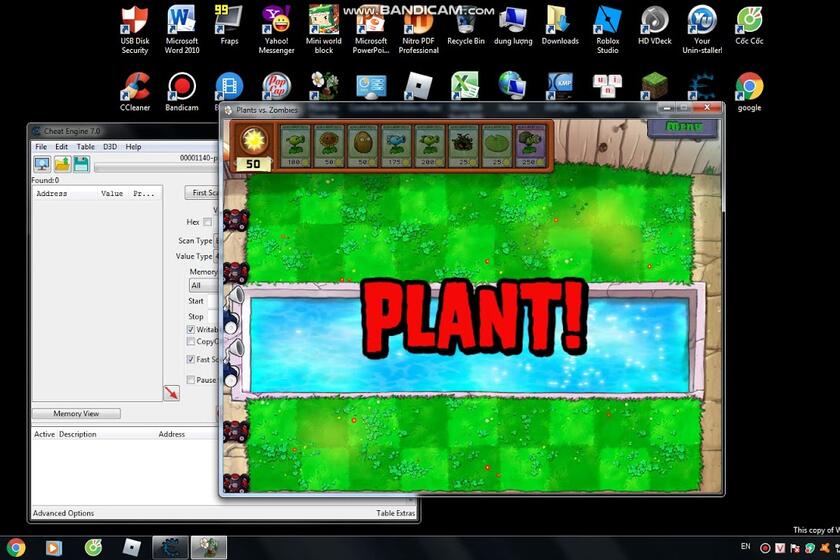
Task: Select the Peashooter seed packet costing 100
Action: 295,146
